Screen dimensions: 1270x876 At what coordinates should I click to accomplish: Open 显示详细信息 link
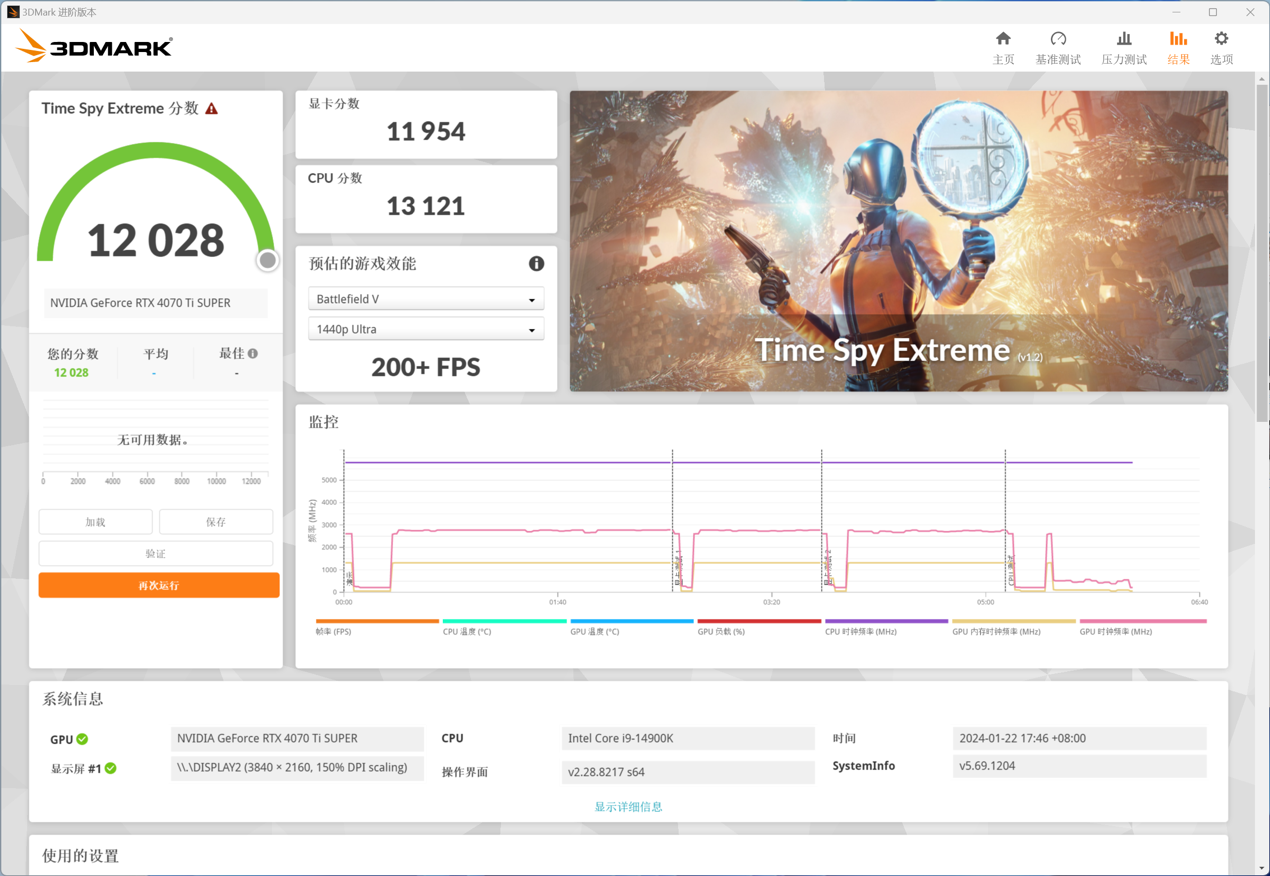[x=628, y=806]
